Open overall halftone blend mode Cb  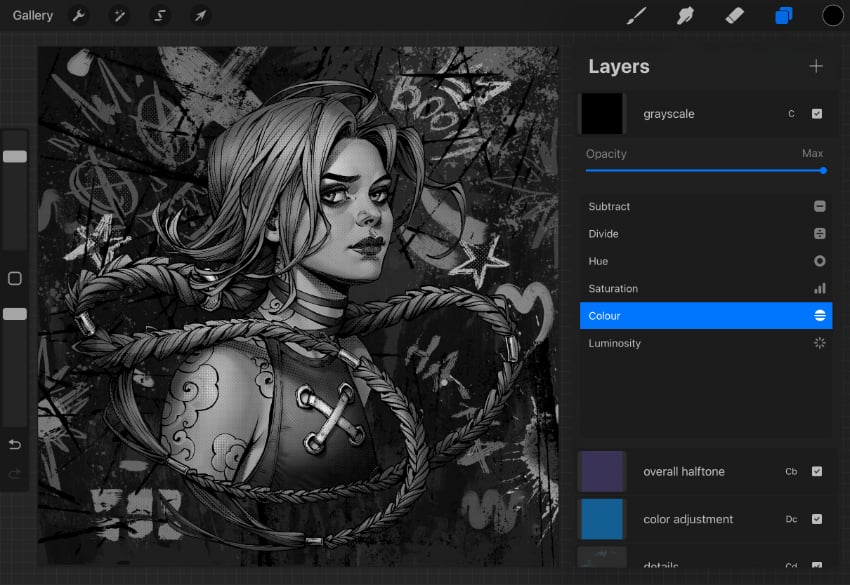[x=791, y=472]
